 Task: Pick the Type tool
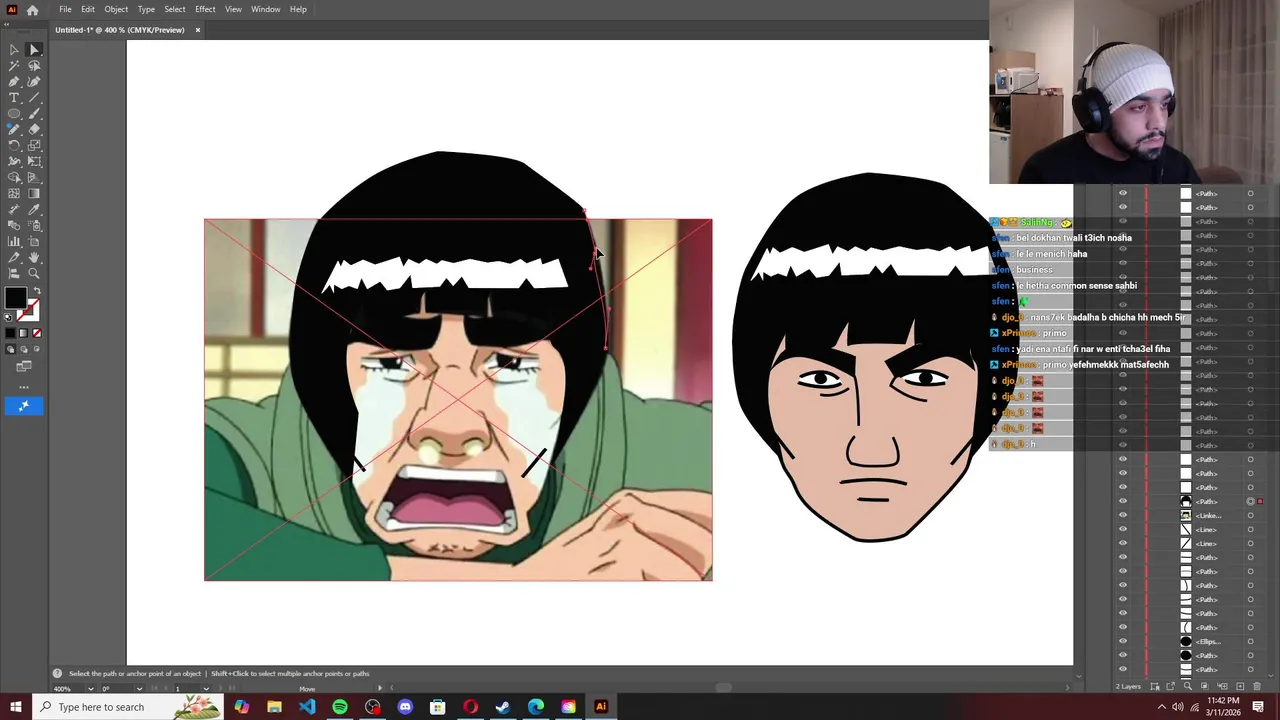click(x=14, y=97)
